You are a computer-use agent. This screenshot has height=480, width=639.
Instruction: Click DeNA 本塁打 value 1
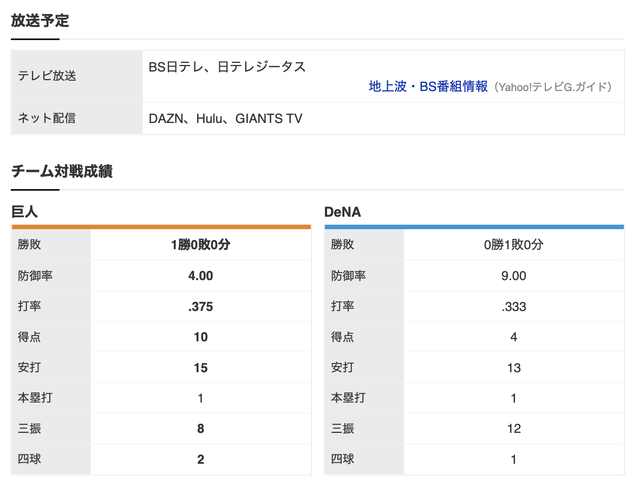coord(513,398)
